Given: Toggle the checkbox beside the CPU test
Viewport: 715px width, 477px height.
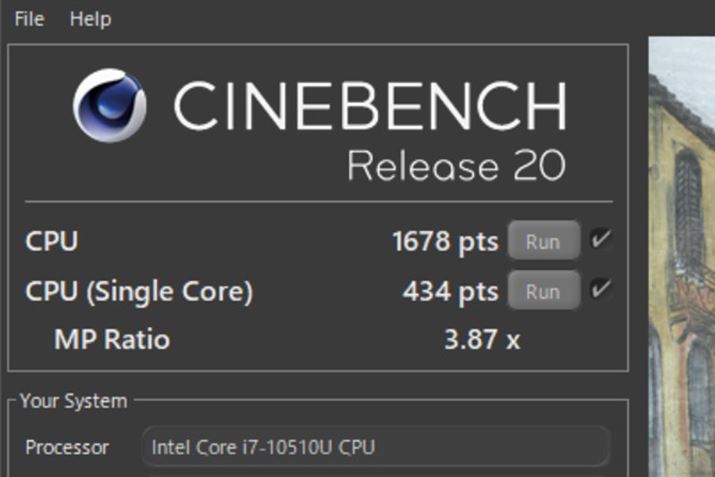Looking at the screenshot, I should tap(600, 240).
